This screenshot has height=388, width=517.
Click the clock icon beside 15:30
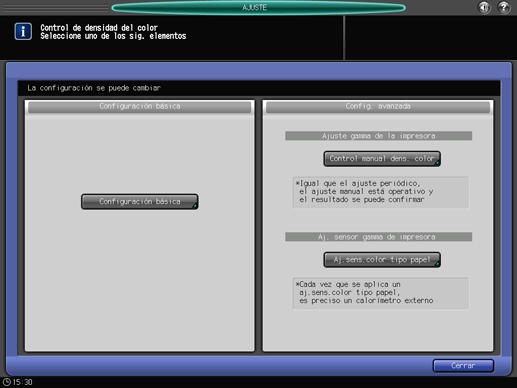[6, 382]
